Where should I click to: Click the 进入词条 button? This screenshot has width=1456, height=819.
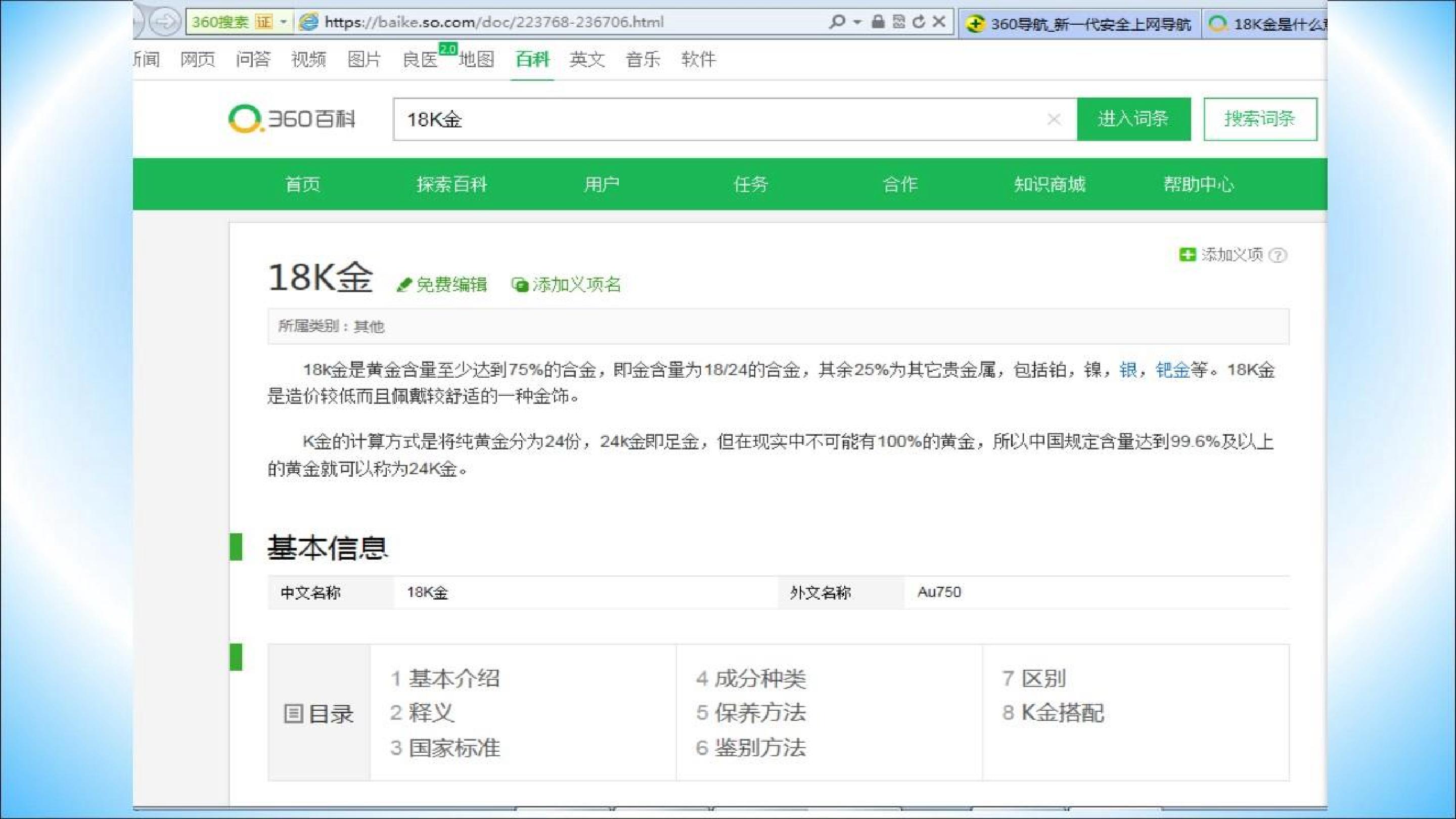tap(1134, 119)
